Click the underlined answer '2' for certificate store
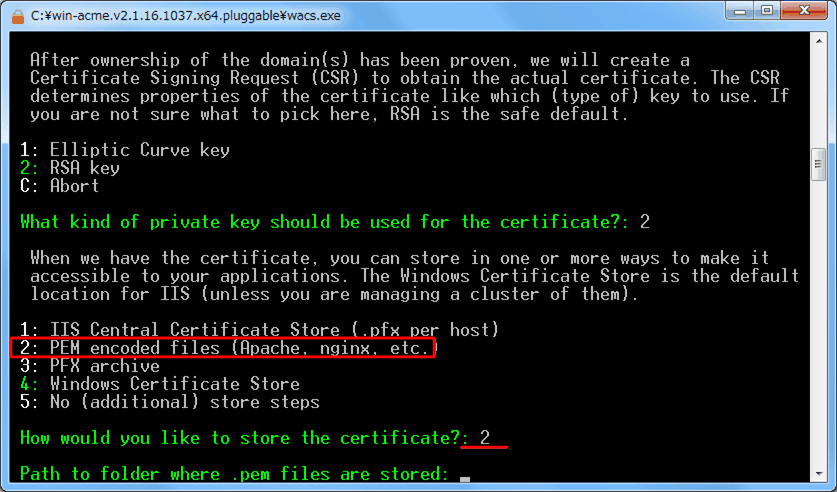Screen dimensions: 837x492 pyautogui.click(x=485, y=438)
